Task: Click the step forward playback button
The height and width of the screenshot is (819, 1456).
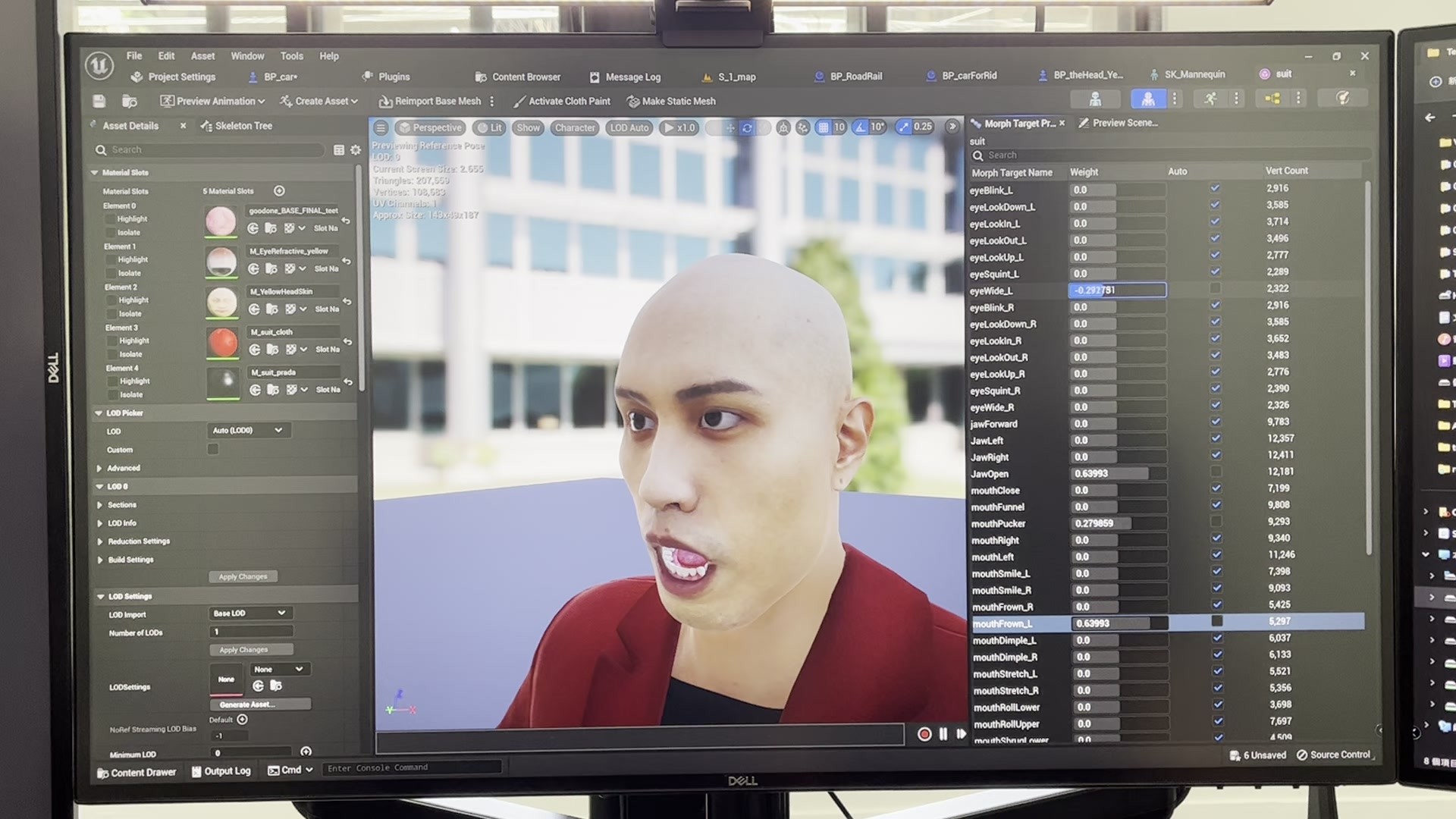Action: [x=962, y=734]
